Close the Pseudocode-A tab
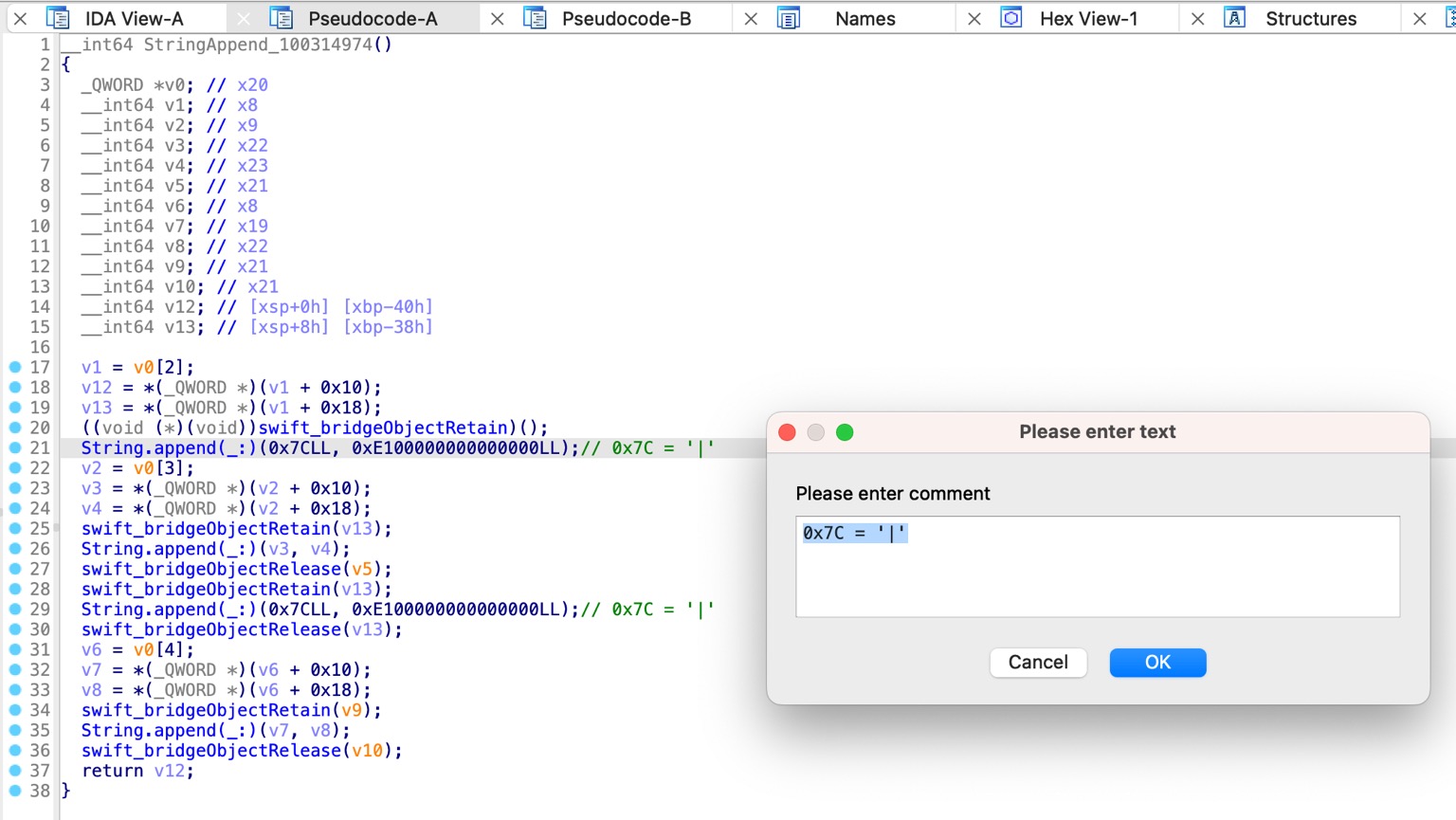 click(x=244, y=19)
